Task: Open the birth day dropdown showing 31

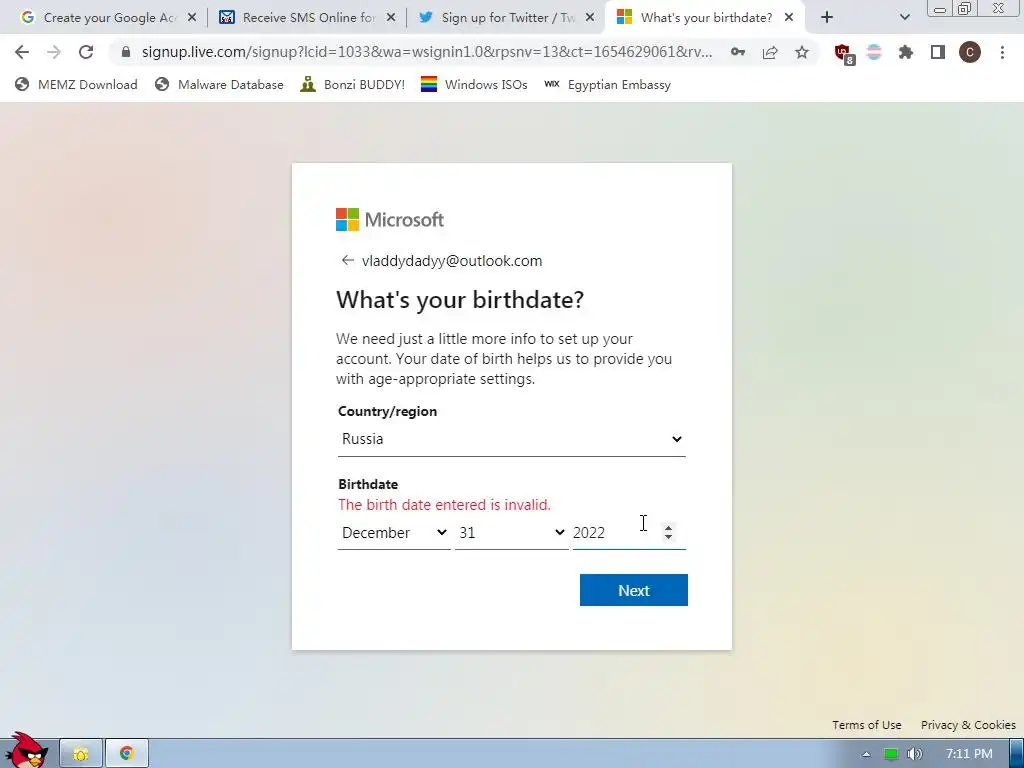Action: pos(511,533)
